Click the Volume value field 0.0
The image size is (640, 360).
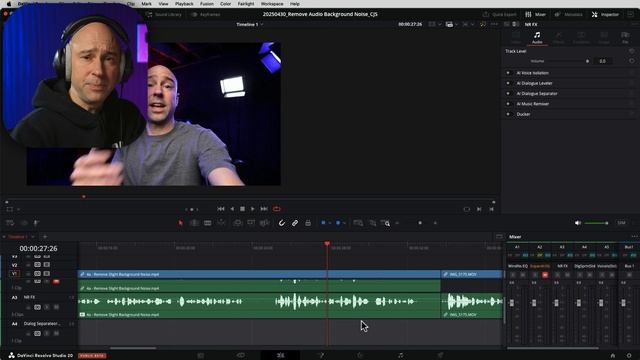pyautogui.click(x=603, y=61)
